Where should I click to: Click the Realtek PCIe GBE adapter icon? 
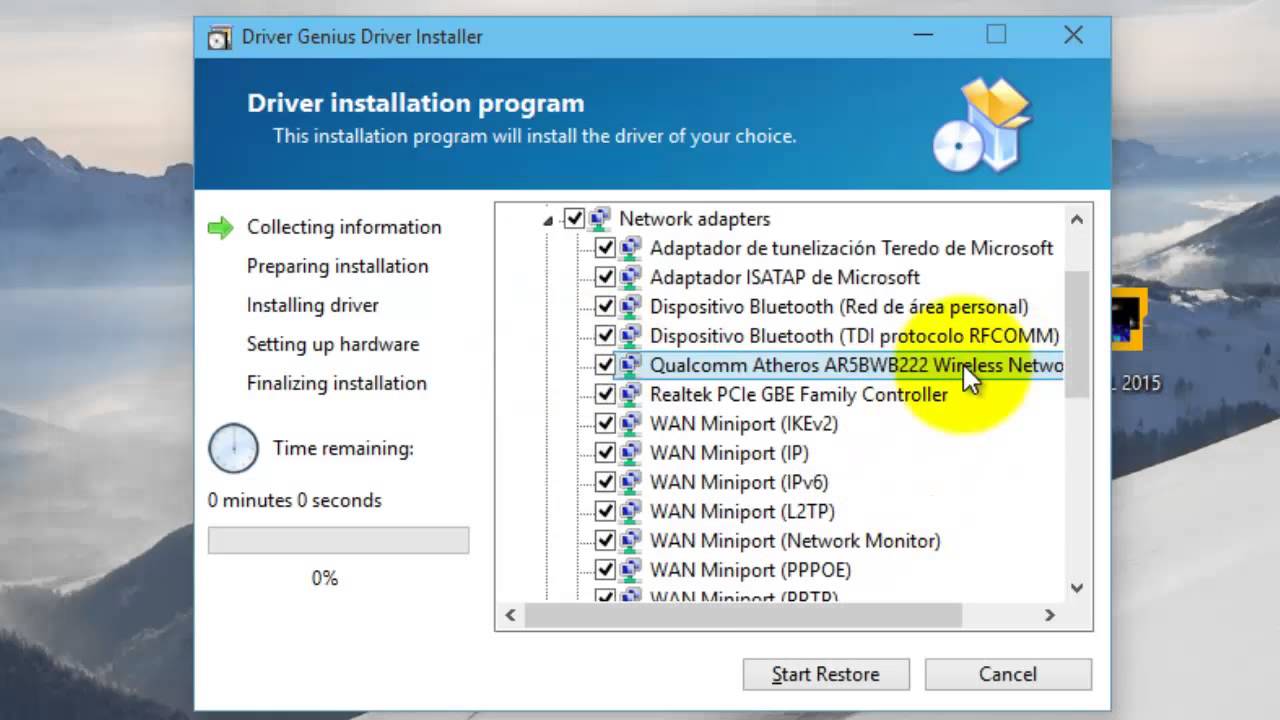[x=631, y=394]
